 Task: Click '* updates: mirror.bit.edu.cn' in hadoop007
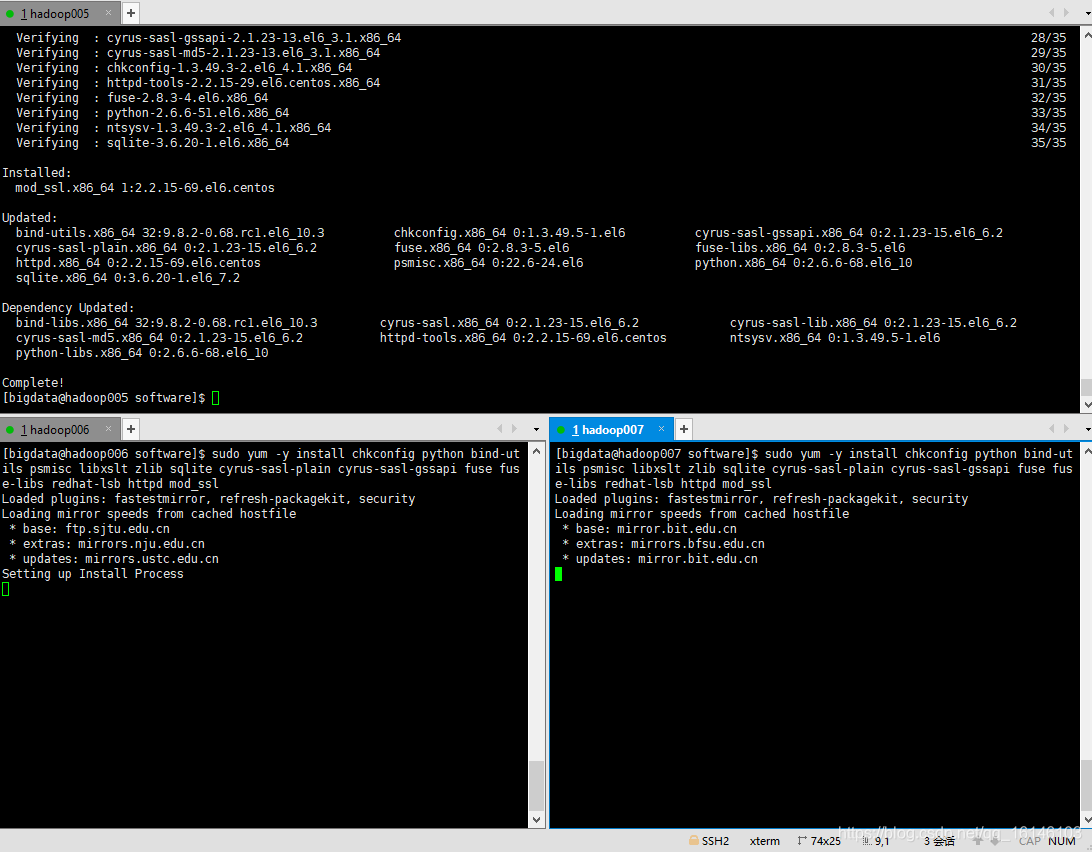click(660, 559)
